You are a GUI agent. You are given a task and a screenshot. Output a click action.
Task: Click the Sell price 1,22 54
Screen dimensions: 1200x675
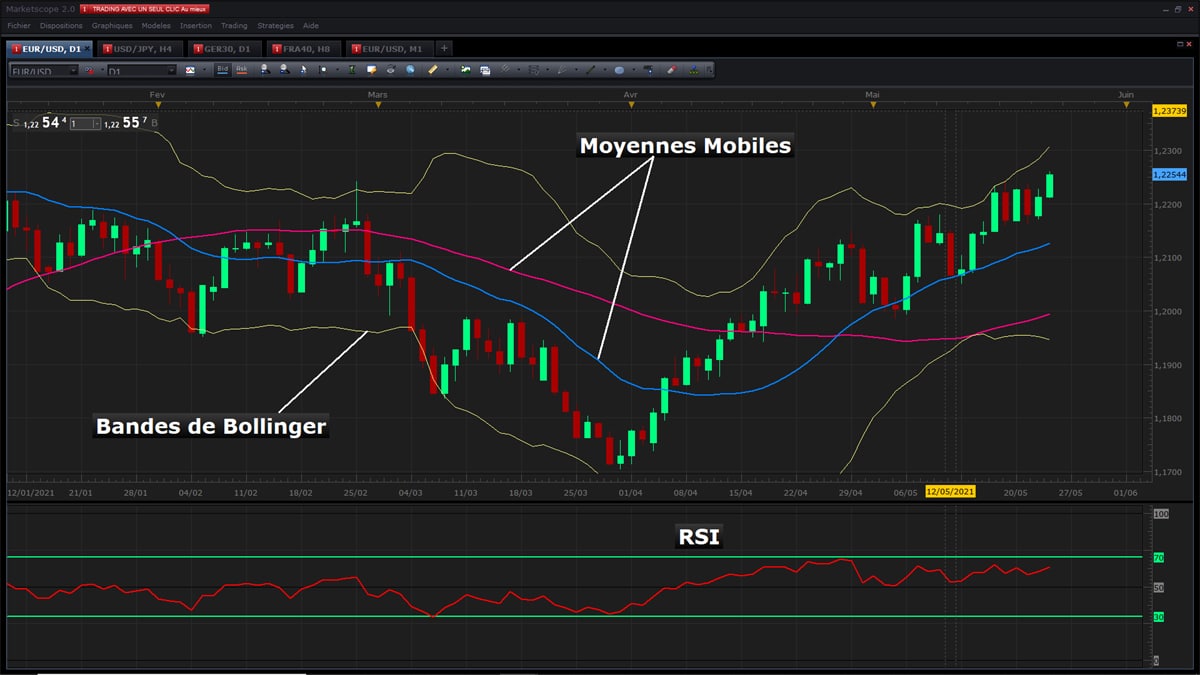pyautogui.click(x=43, y=123)
